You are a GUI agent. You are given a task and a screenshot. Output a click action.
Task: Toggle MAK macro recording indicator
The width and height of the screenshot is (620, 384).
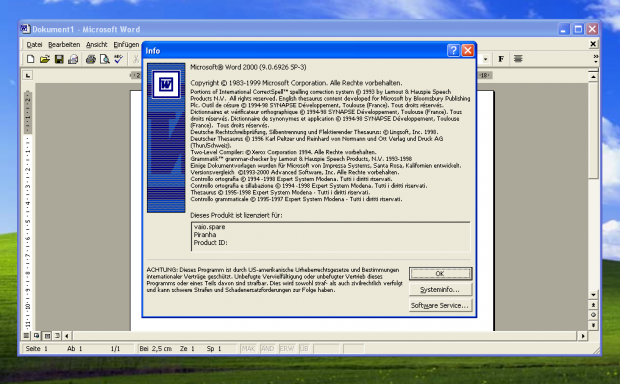click(248, 348)
